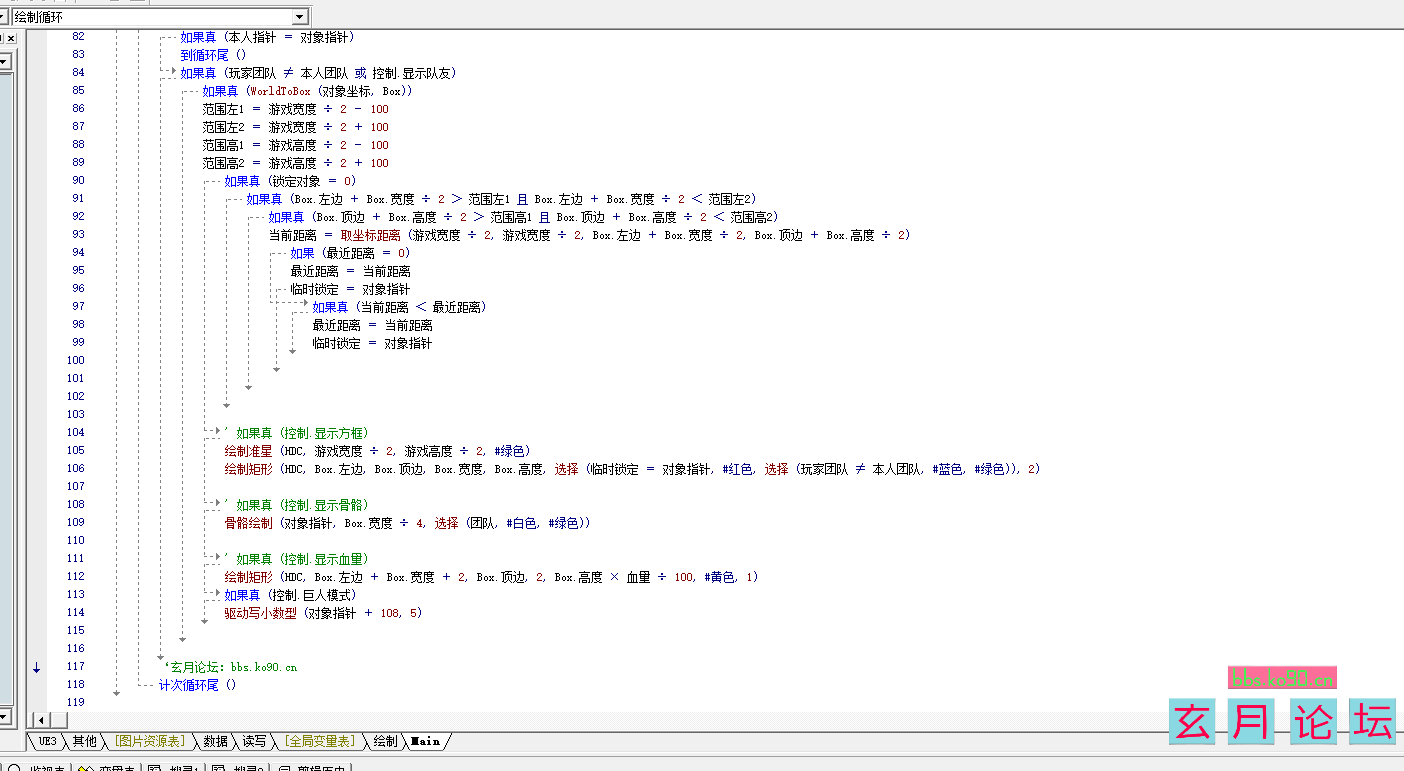Click comment 玄月论坛: bbs.ko90.cn line 117
Image resolution: width=1404 pixels, height=771 pixels.
(230, 667)
